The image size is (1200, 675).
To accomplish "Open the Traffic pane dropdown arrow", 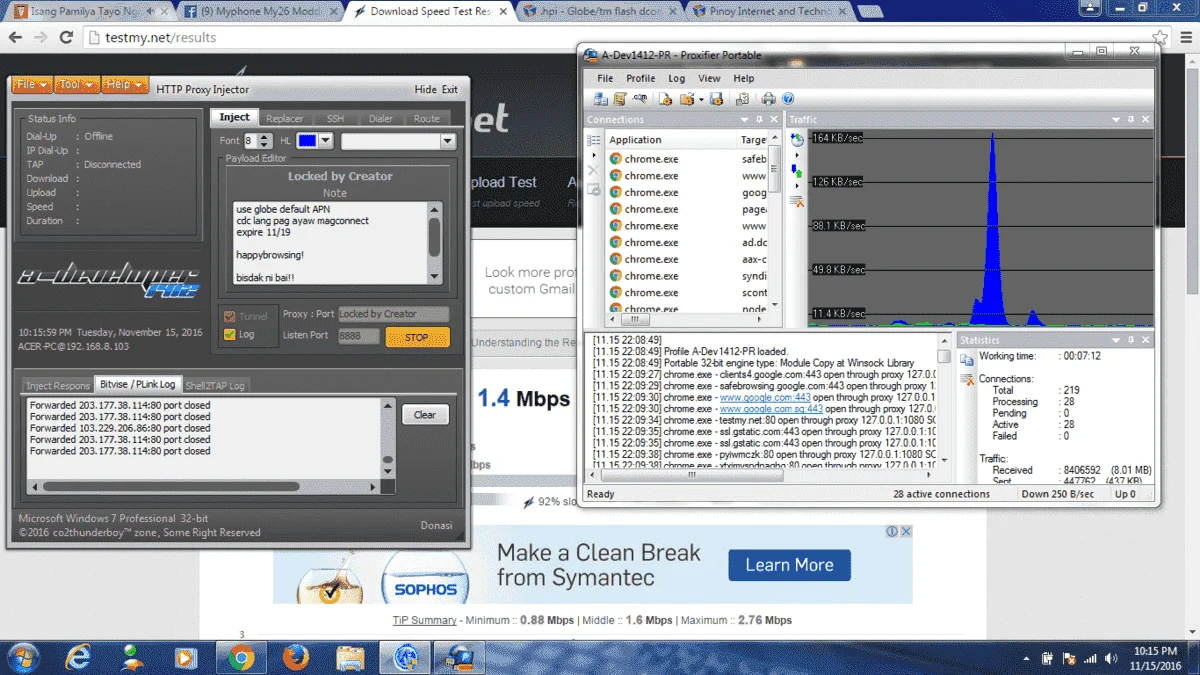I will tap(1116, 120).
